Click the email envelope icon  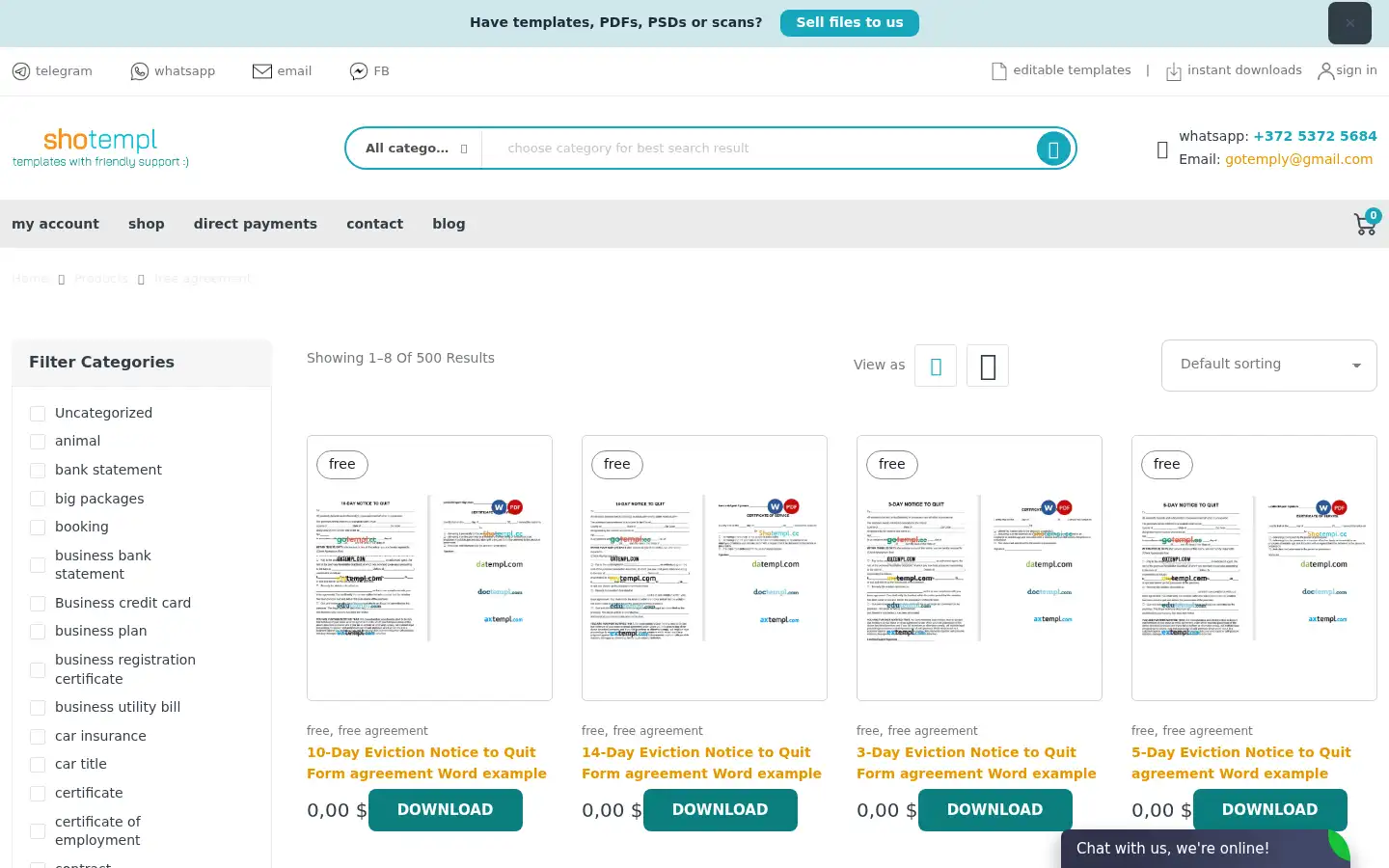click(262, 71)
